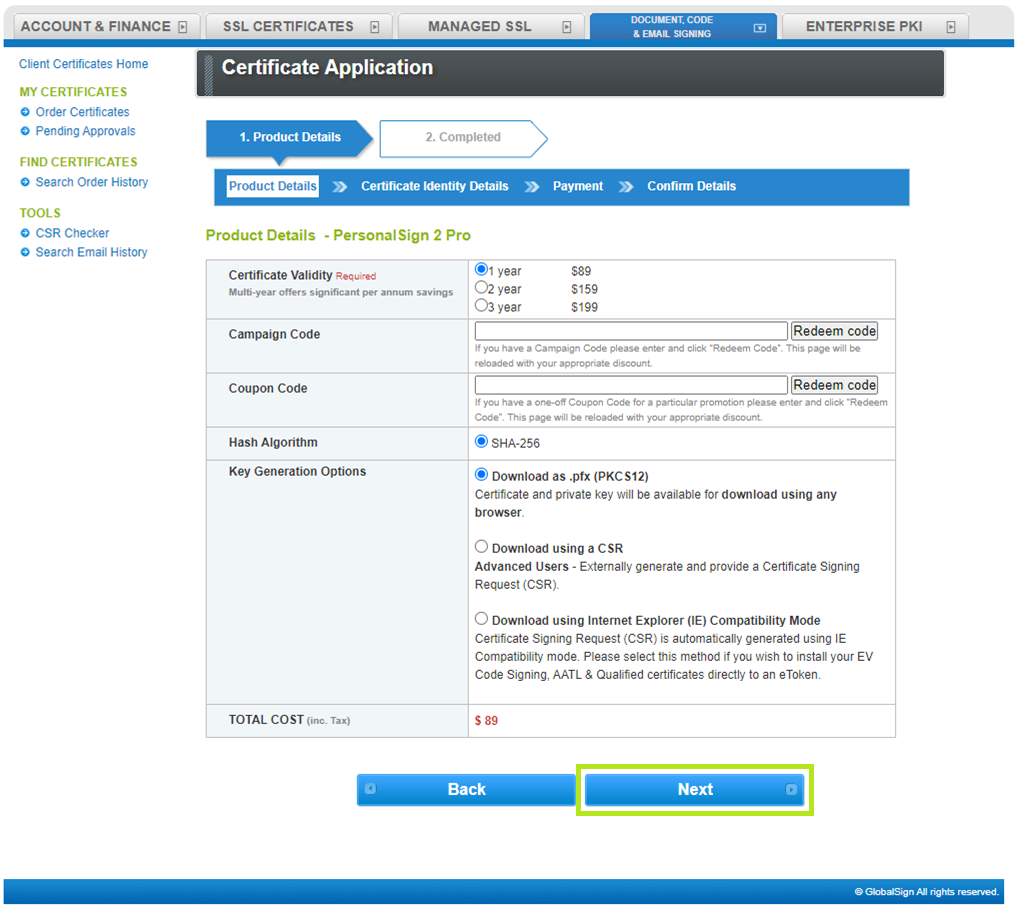Expand SSL Certificates tab arrow

point(374,27)
